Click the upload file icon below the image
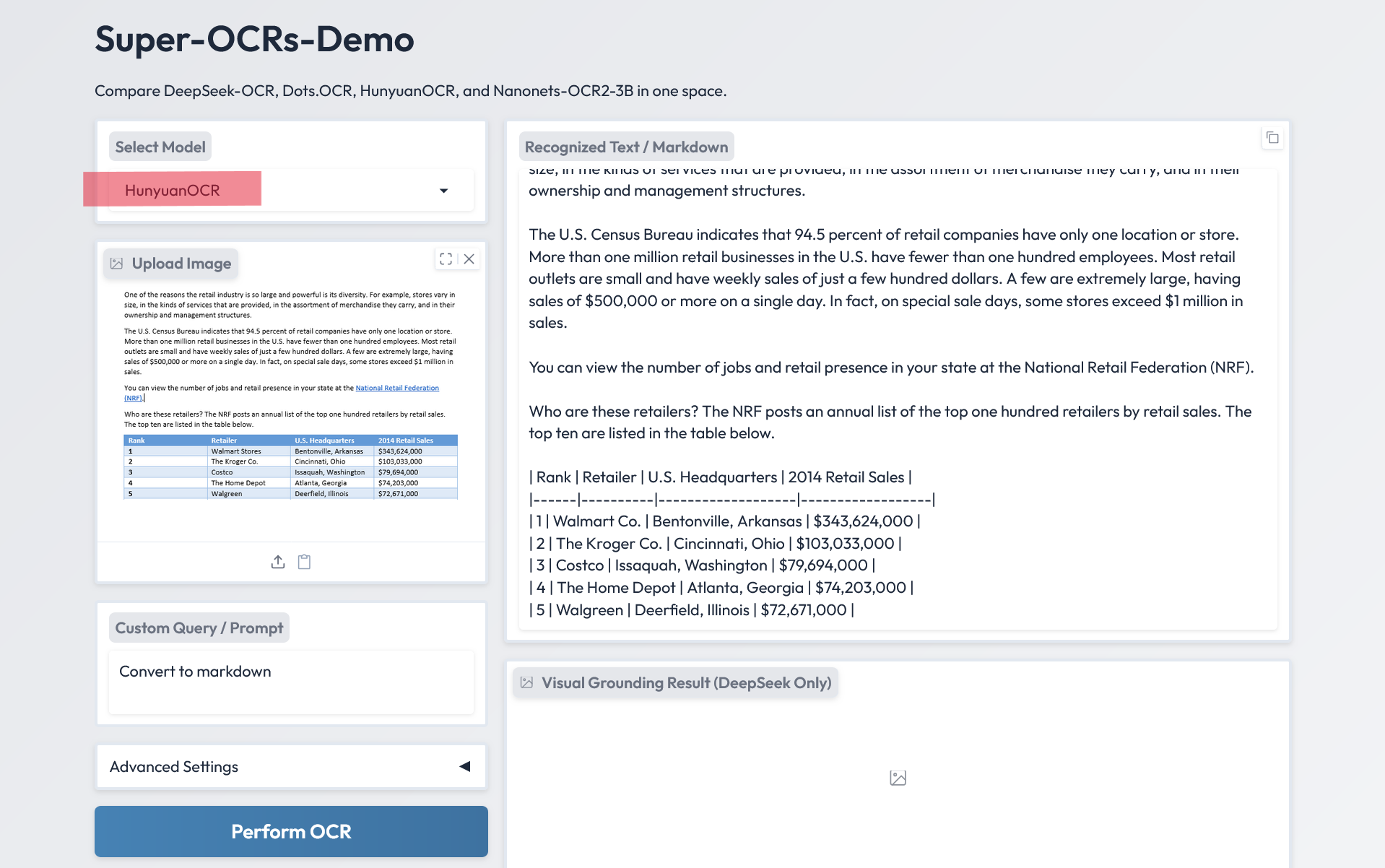Screen dimensions: 1385x868 coord(278,562)
